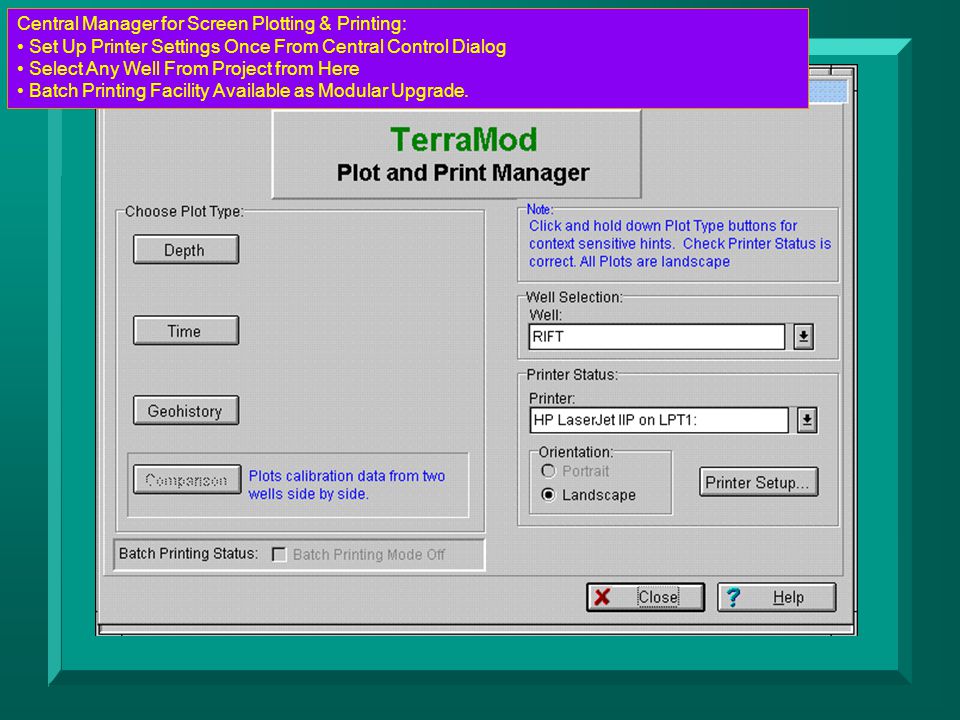Click the TerraMod title text
Screen dimensions: 960x720
coord(463,140)
